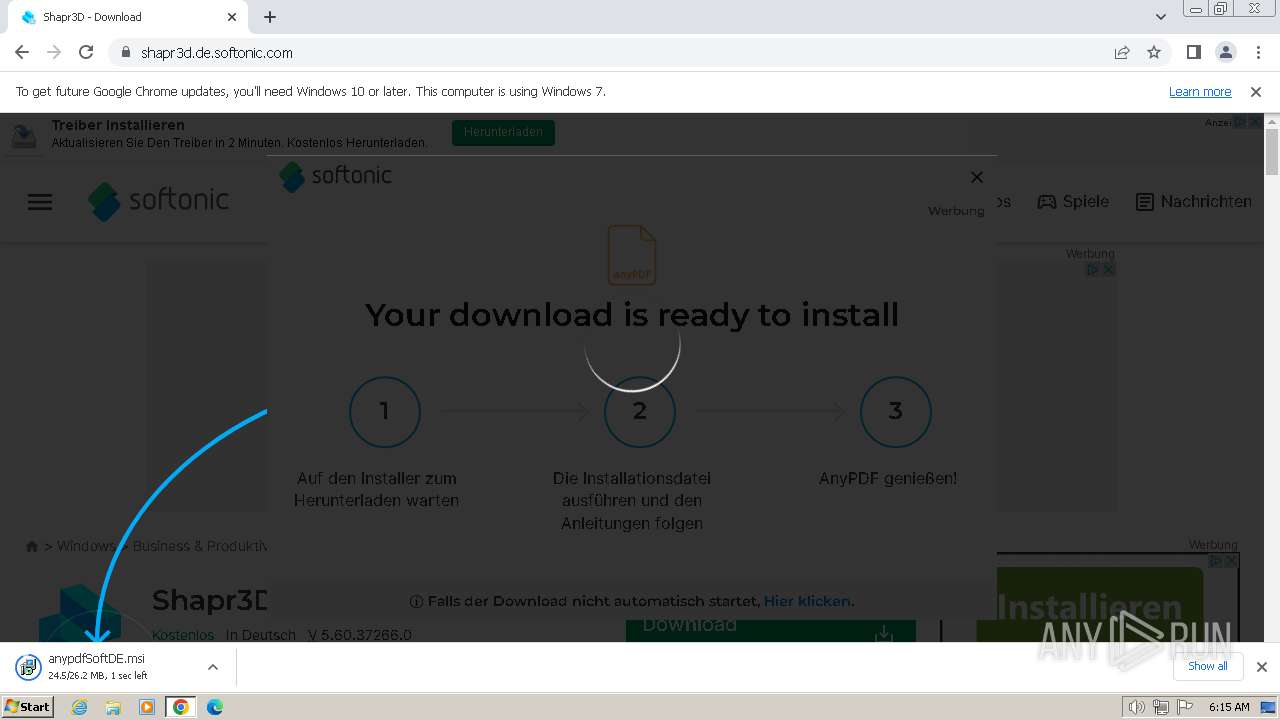Open the Softonic hamburger menu

(40, 202)
